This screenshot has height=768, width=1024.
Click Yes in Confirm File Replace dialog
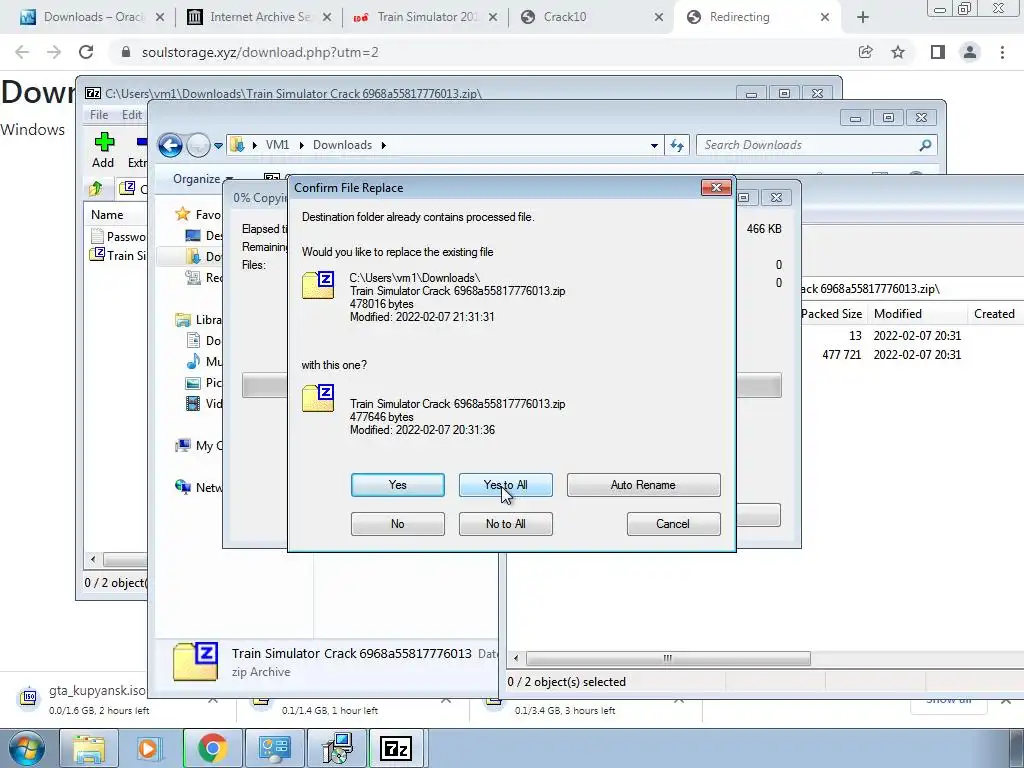click(398, 485)
